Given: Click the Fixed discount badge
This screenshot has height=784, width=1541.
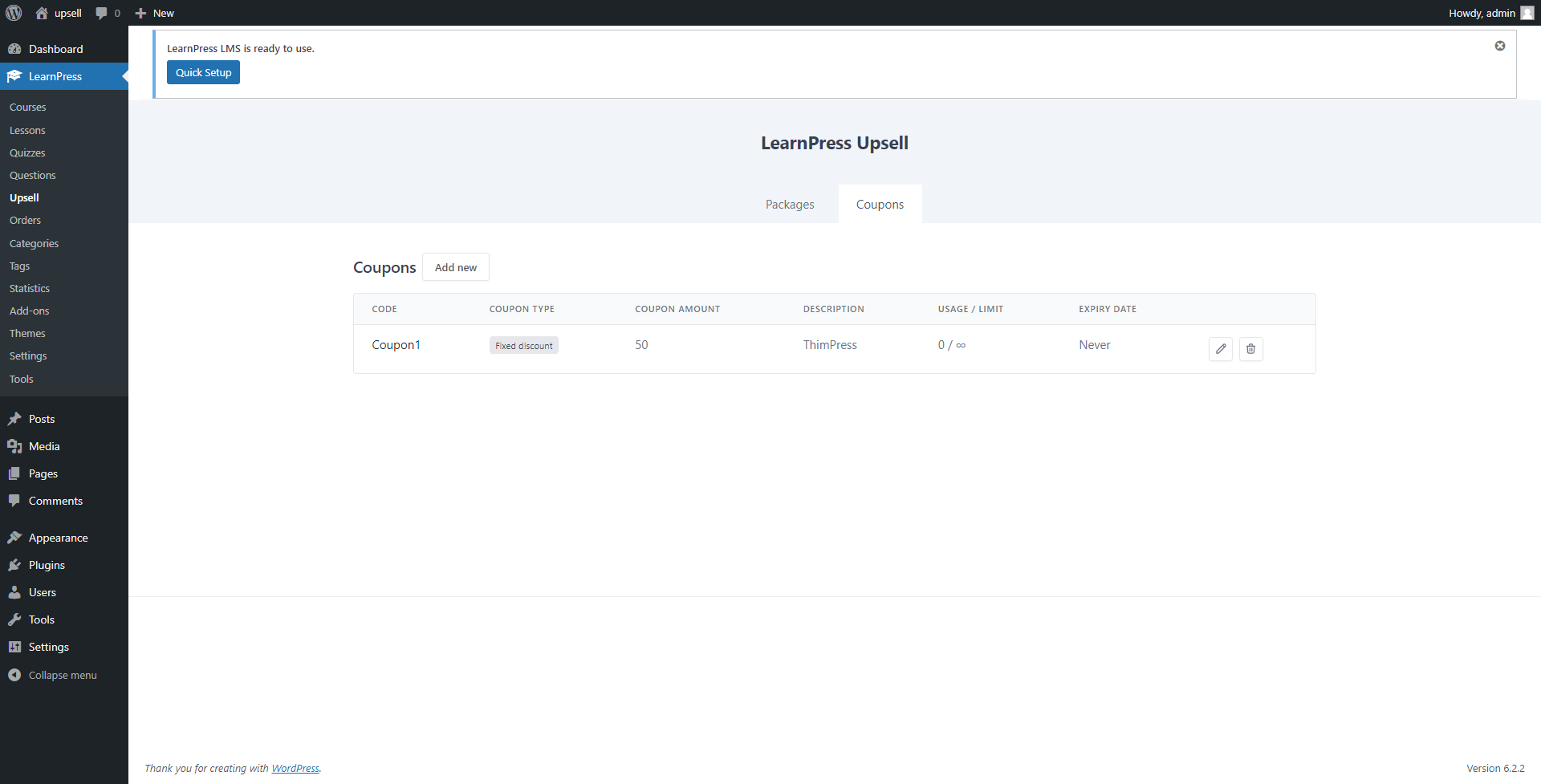Looking at the screenshot, I should [x=524, y=346].
